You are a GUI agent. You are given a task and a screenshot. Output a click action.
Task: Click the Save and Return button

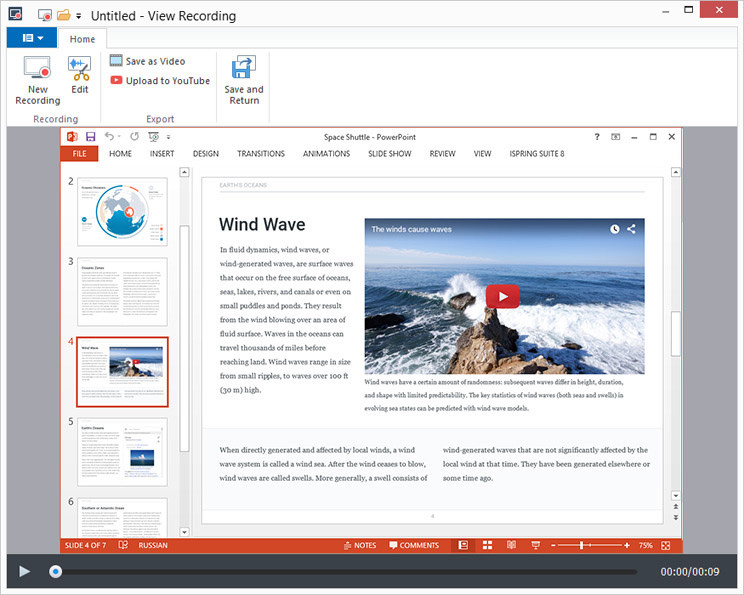tap(244, 80)
